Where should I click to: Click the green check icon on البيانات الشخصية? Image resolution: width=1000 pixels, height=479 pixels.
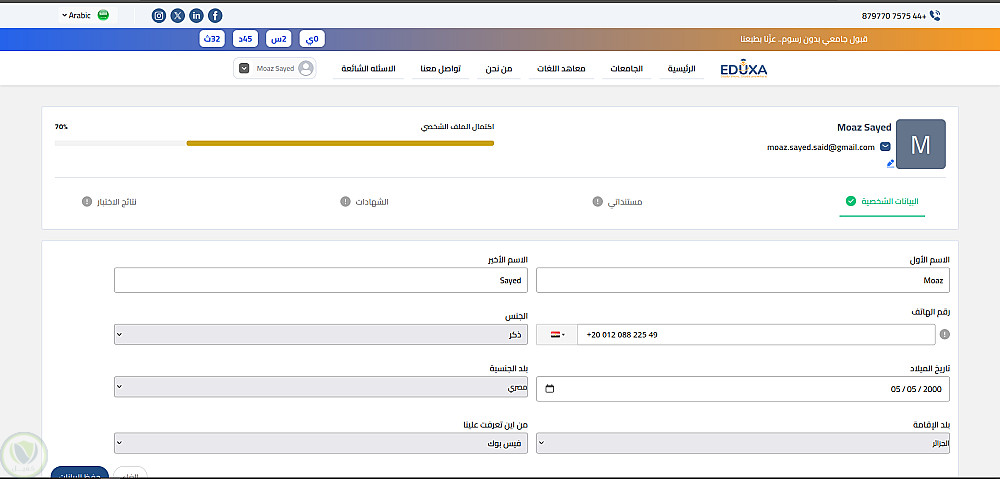pyautogui.click(x=850, y=202)
